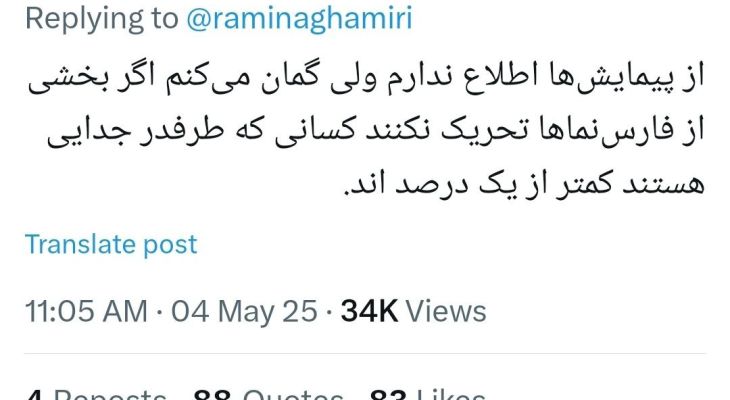Open the 83 Likes list
The height and width of the screenshot is (400, 730).
click(x=427, y=396)
